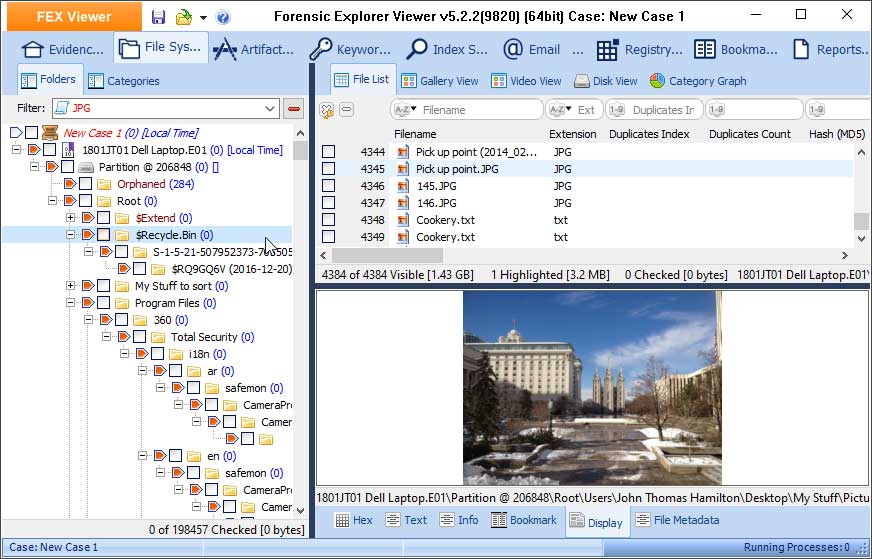This screenshot has width=872, height=559.
Task: Open the JPG filter dropdown
Action: [x=270, y=108]
